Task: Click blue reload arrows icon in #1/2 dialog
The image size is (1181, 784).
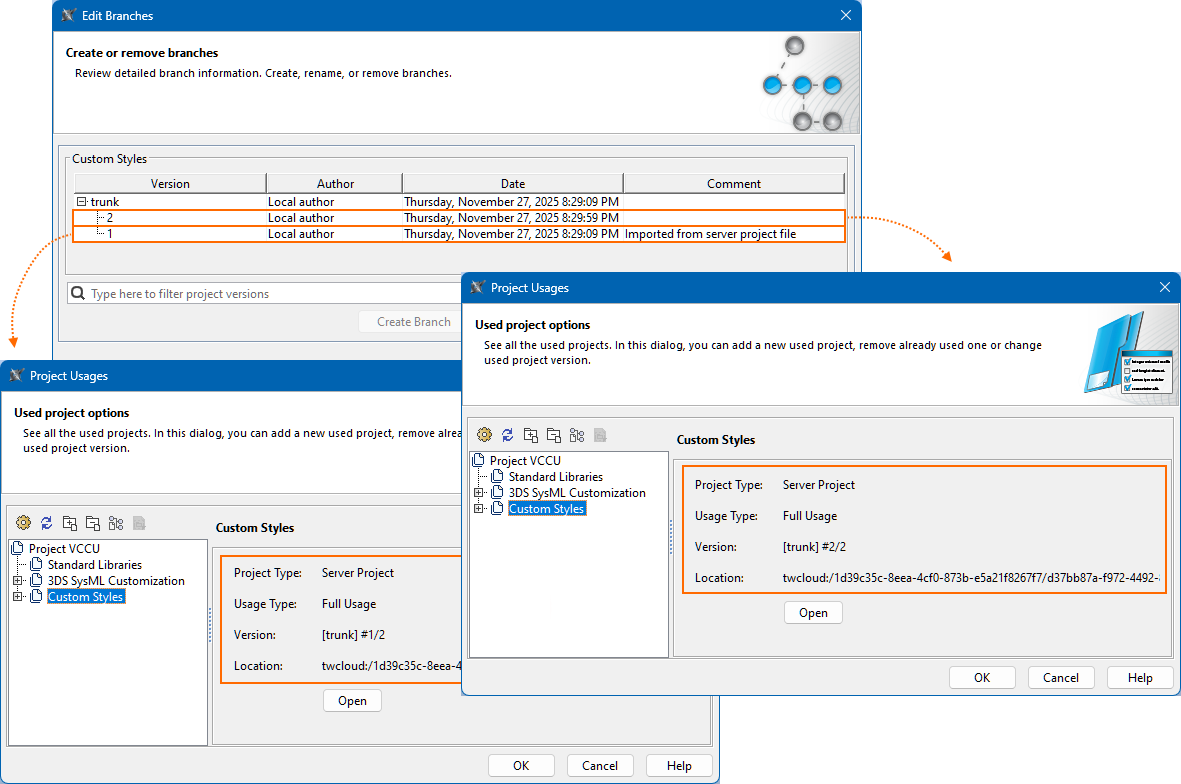Action: point(47,523)
